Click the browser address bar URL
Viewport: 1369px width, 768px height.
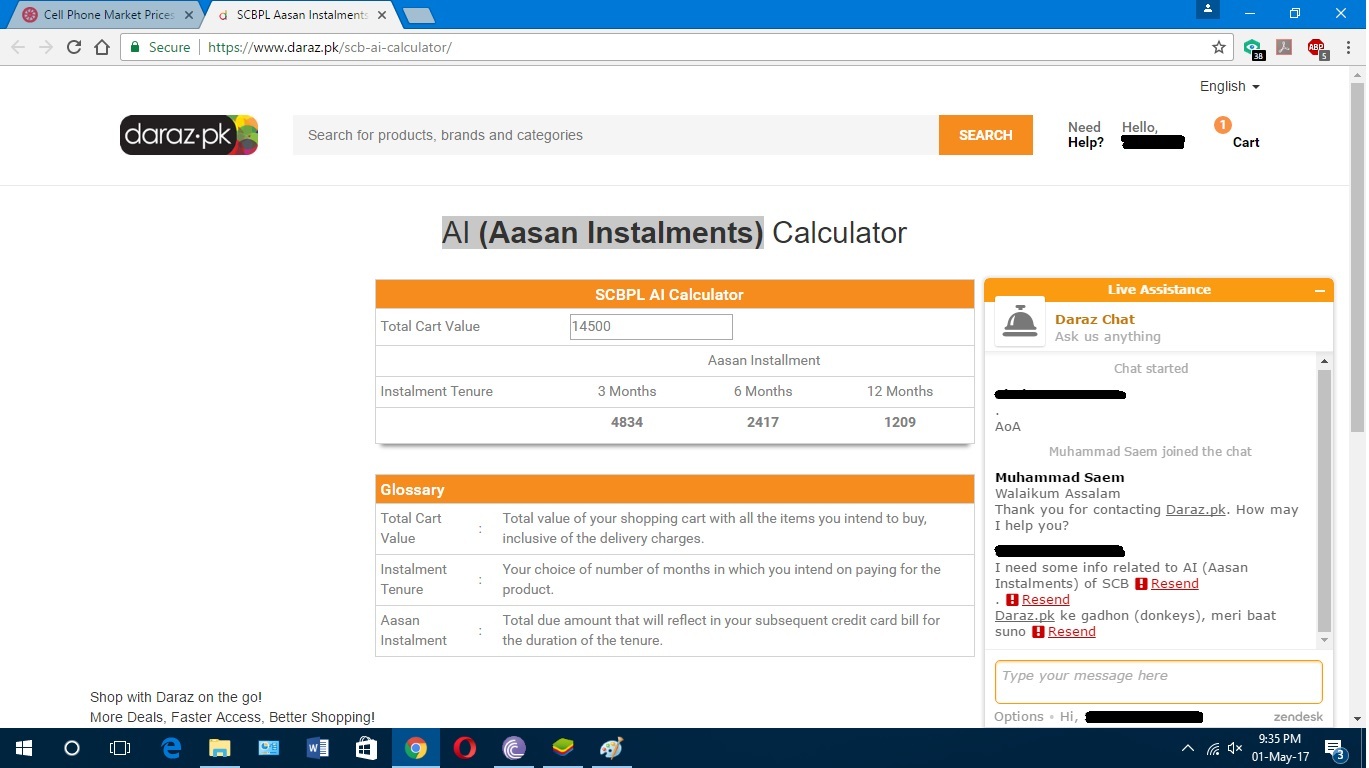330,47
